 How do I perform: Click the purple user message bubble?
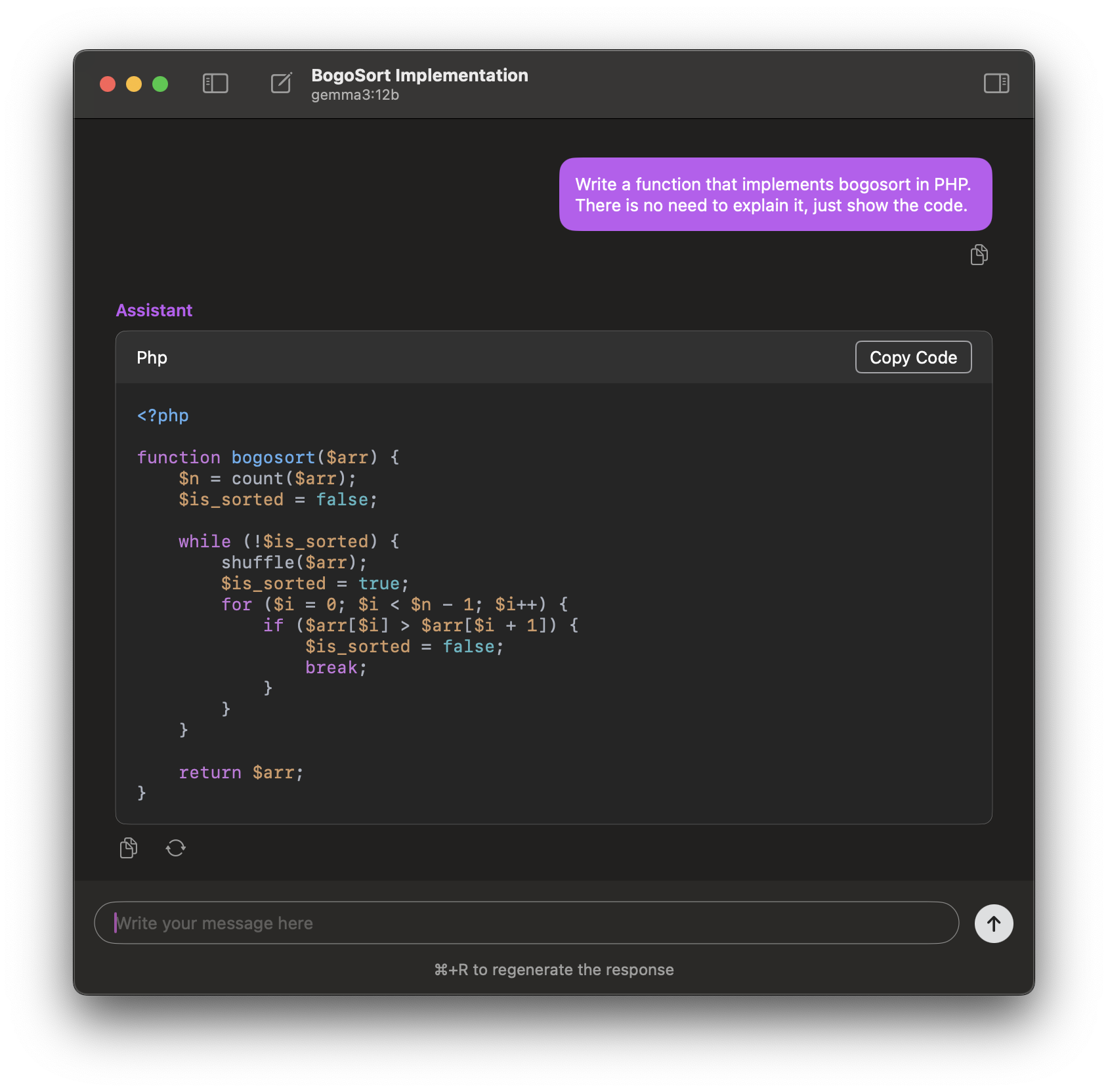click(775, 194)
